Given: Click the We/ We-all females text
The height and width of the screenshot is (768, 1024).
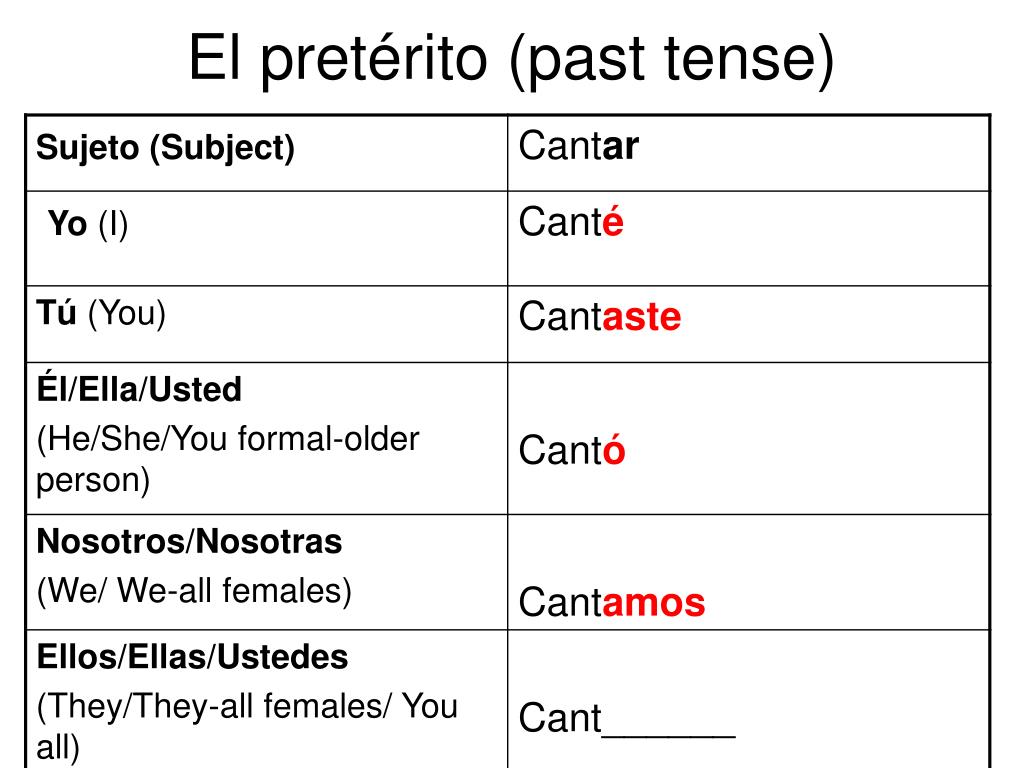Looking at the screenshot, I should [x=194, y=591].
